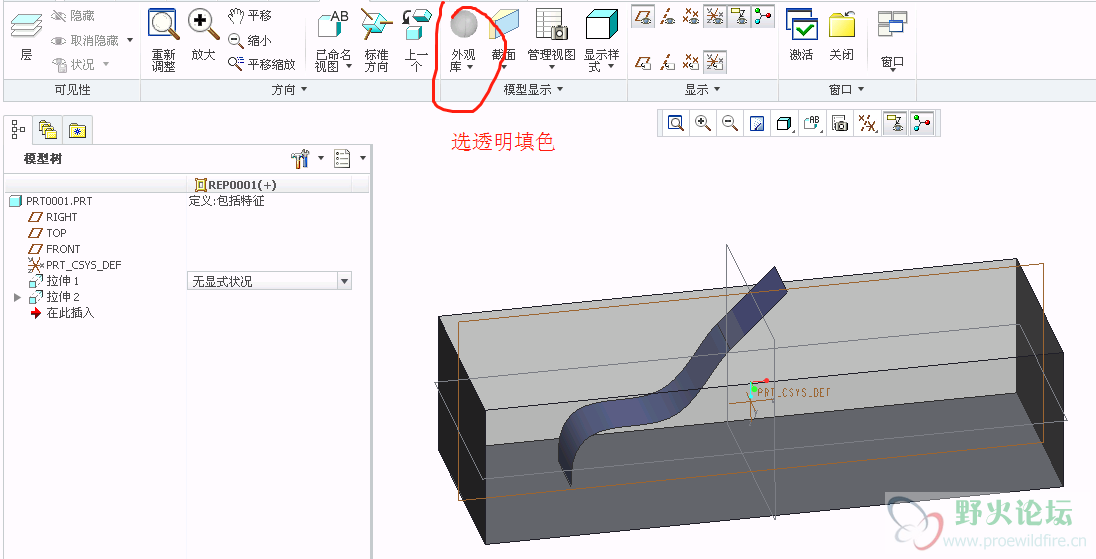This screenshot has width=1096, height=559.
Task: Toggle csys tag display in ribbon
Action: [x=715, y=62]
